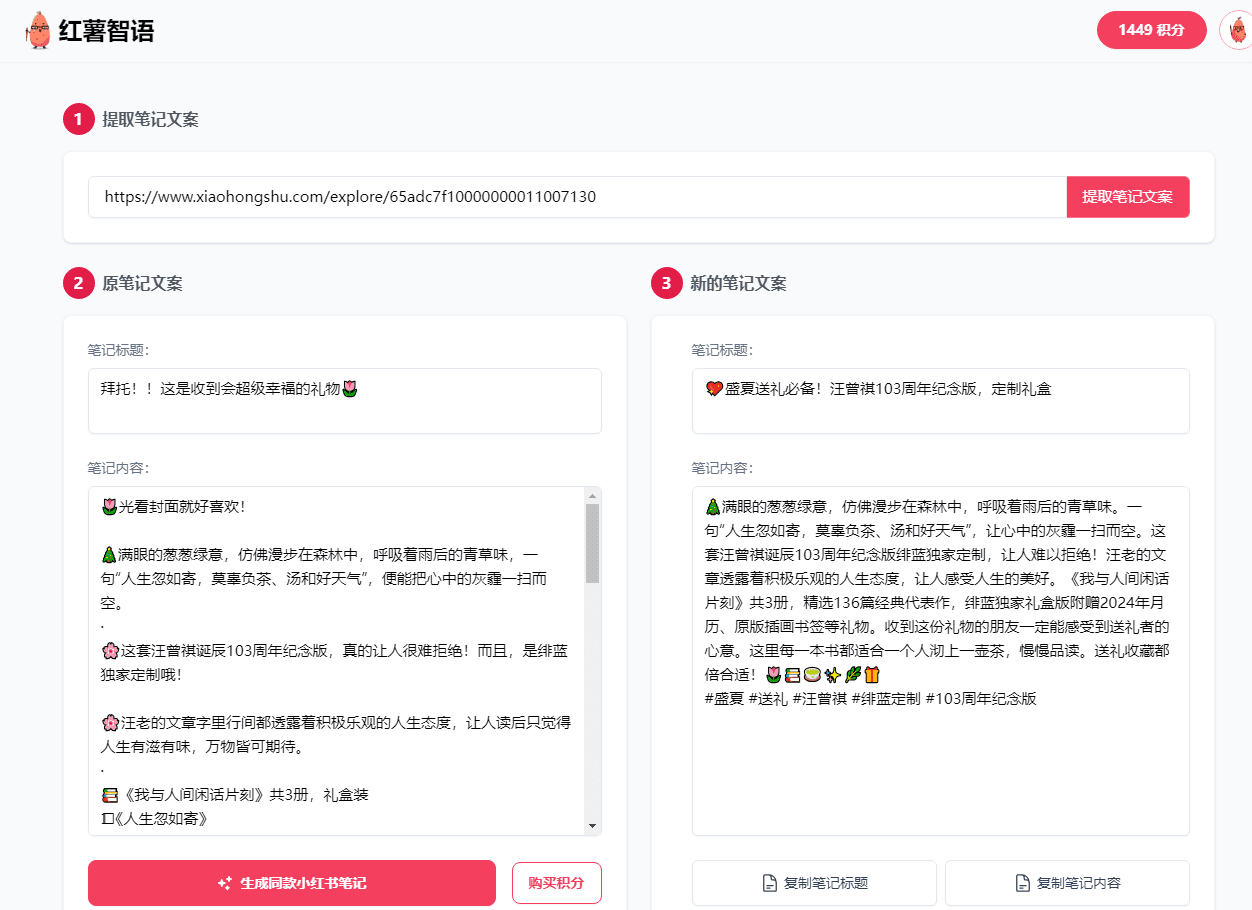The height and width of the screenshot is (910, 1252).
Task: Click 复制笔记内容 to copy the content
Action: coord(1066,883)
